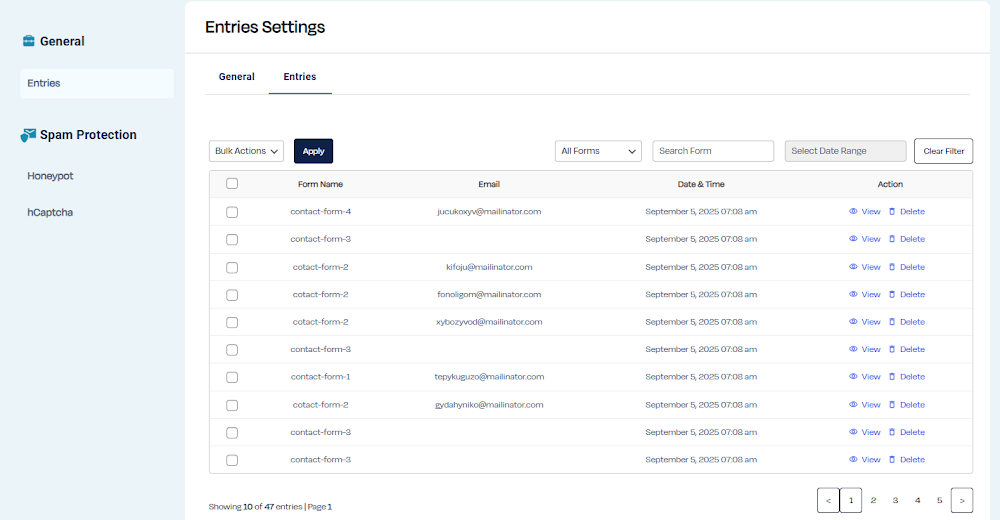
Task: Go to next page using arrow
Action: [961, 500]
